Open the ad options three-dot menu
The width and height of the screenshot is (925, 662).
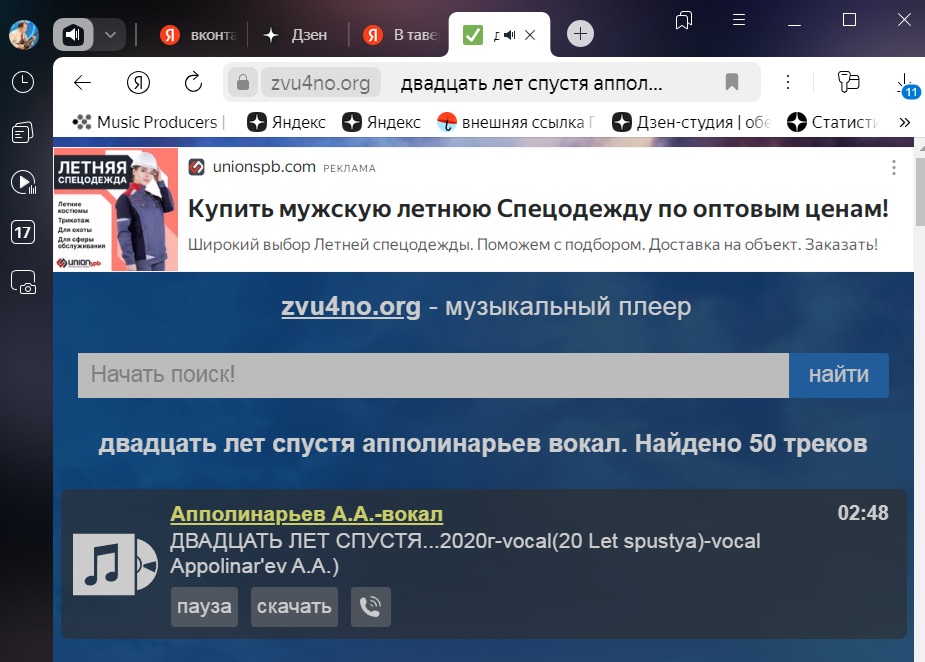pos(894,168)
